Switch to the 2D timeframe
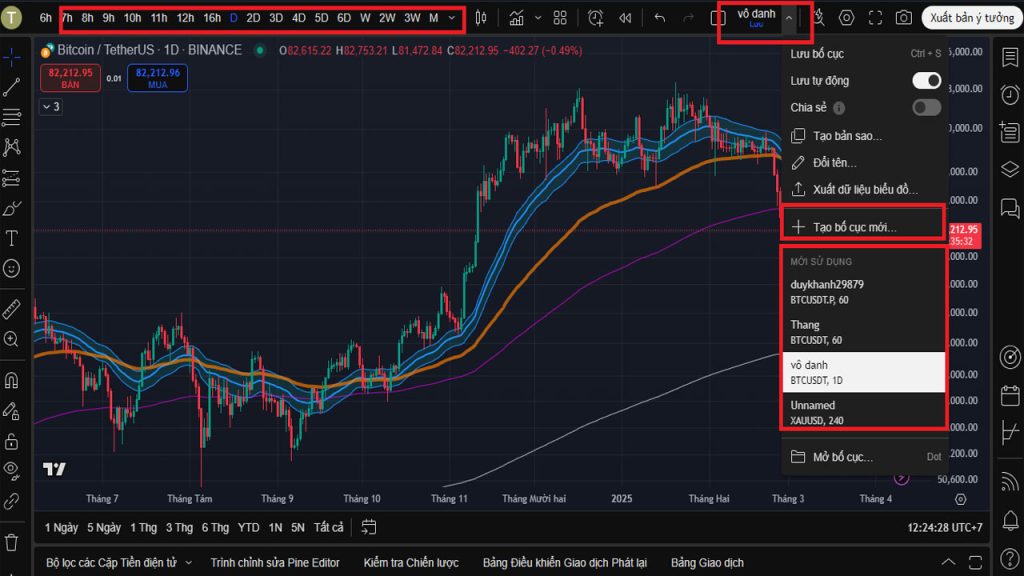The image size is (1024, 576). click(253, 18)
